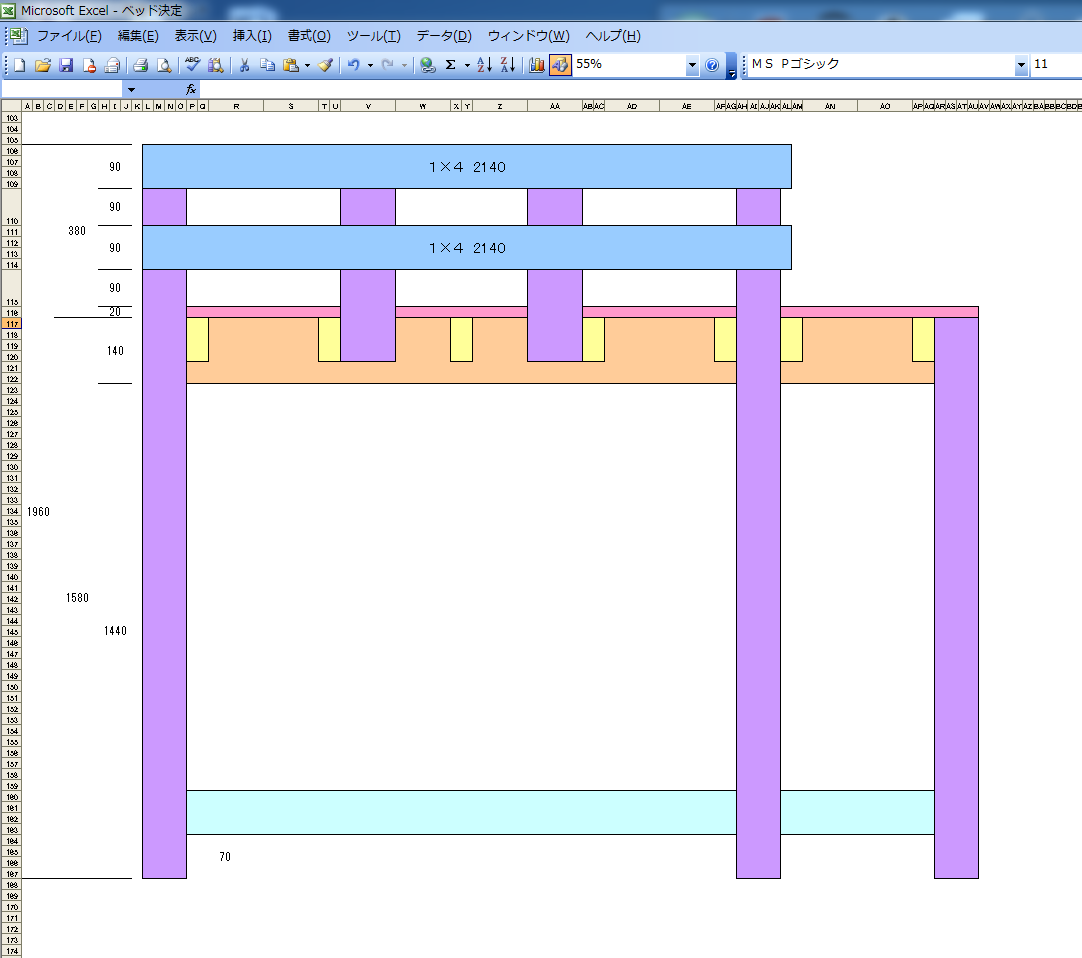The image size is (1082, 958).
Task: Sort descending with the Z-A icon
Action: point(508,65)
